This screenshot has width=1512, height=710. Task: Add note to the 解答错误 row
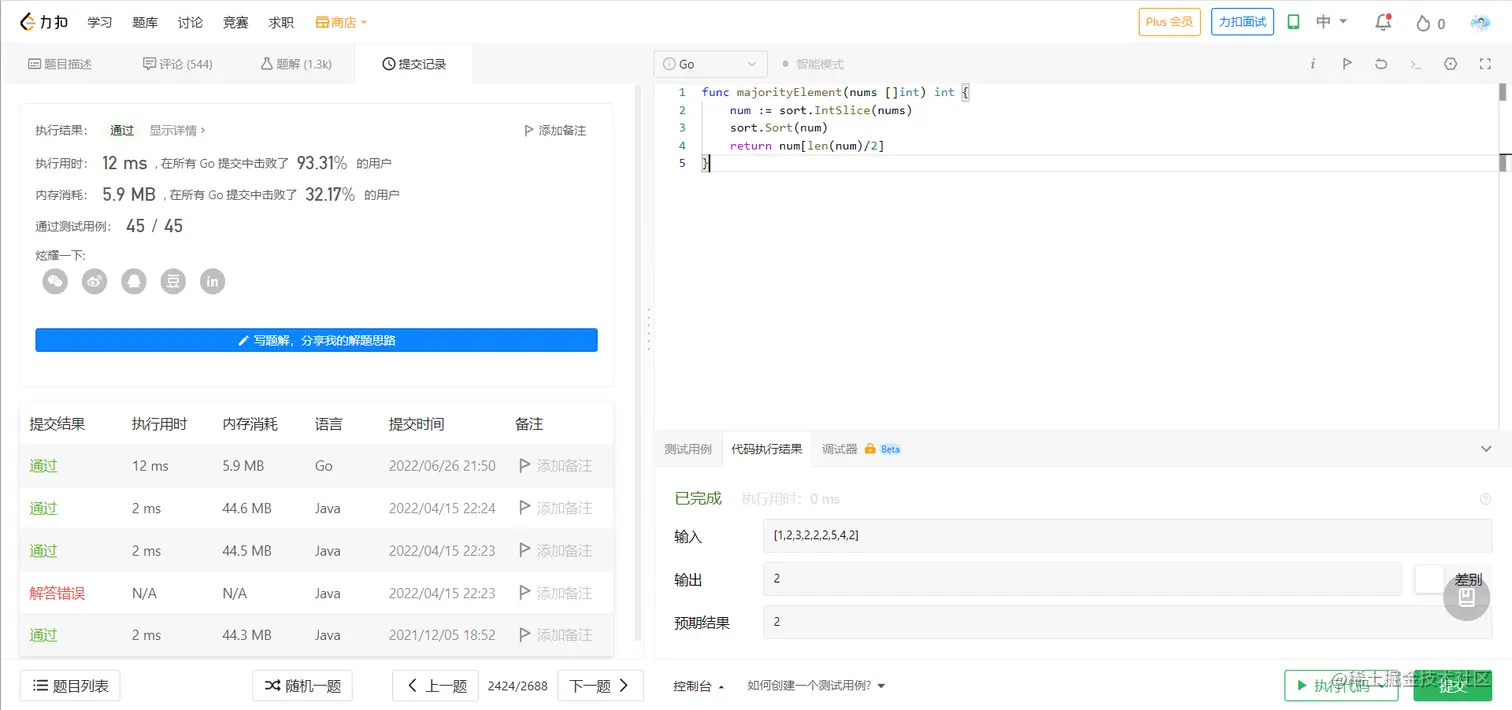[556, 593]
